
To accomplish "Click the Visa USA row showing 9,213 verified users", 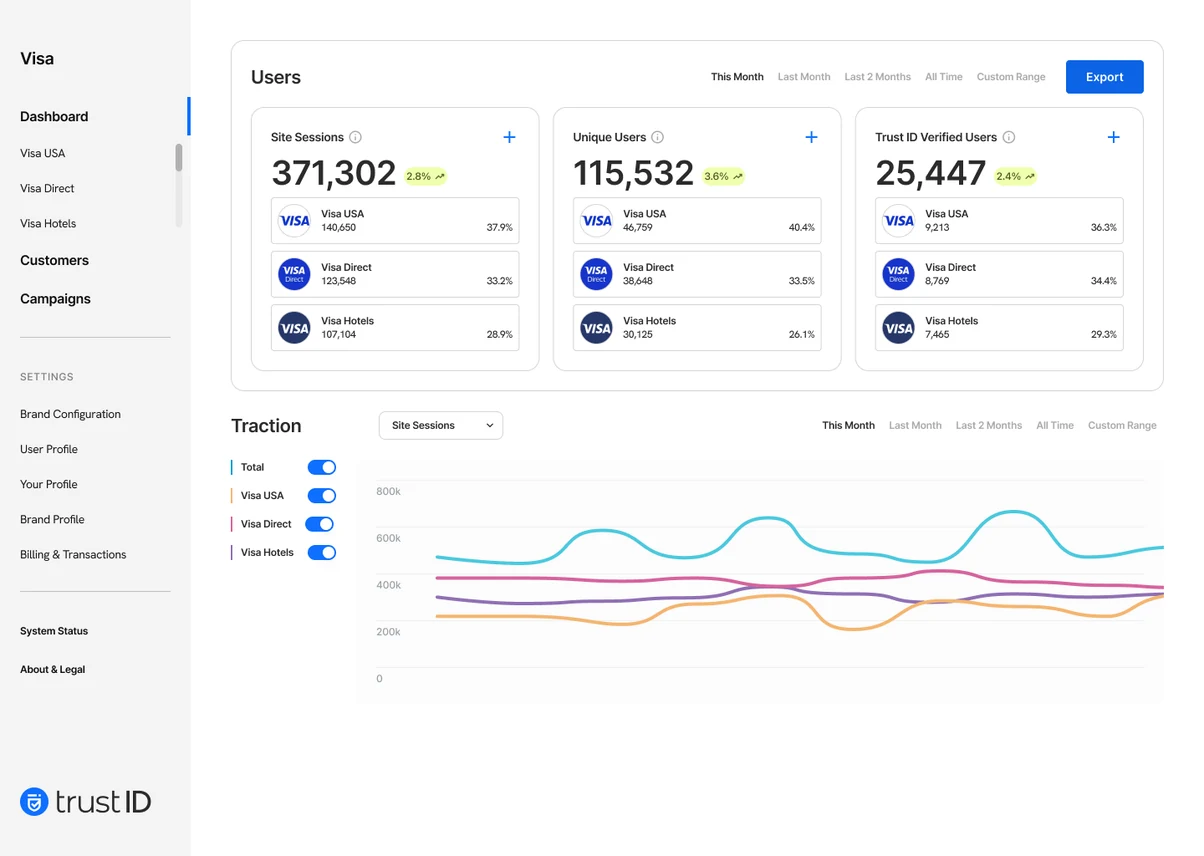I will [999, 220].
